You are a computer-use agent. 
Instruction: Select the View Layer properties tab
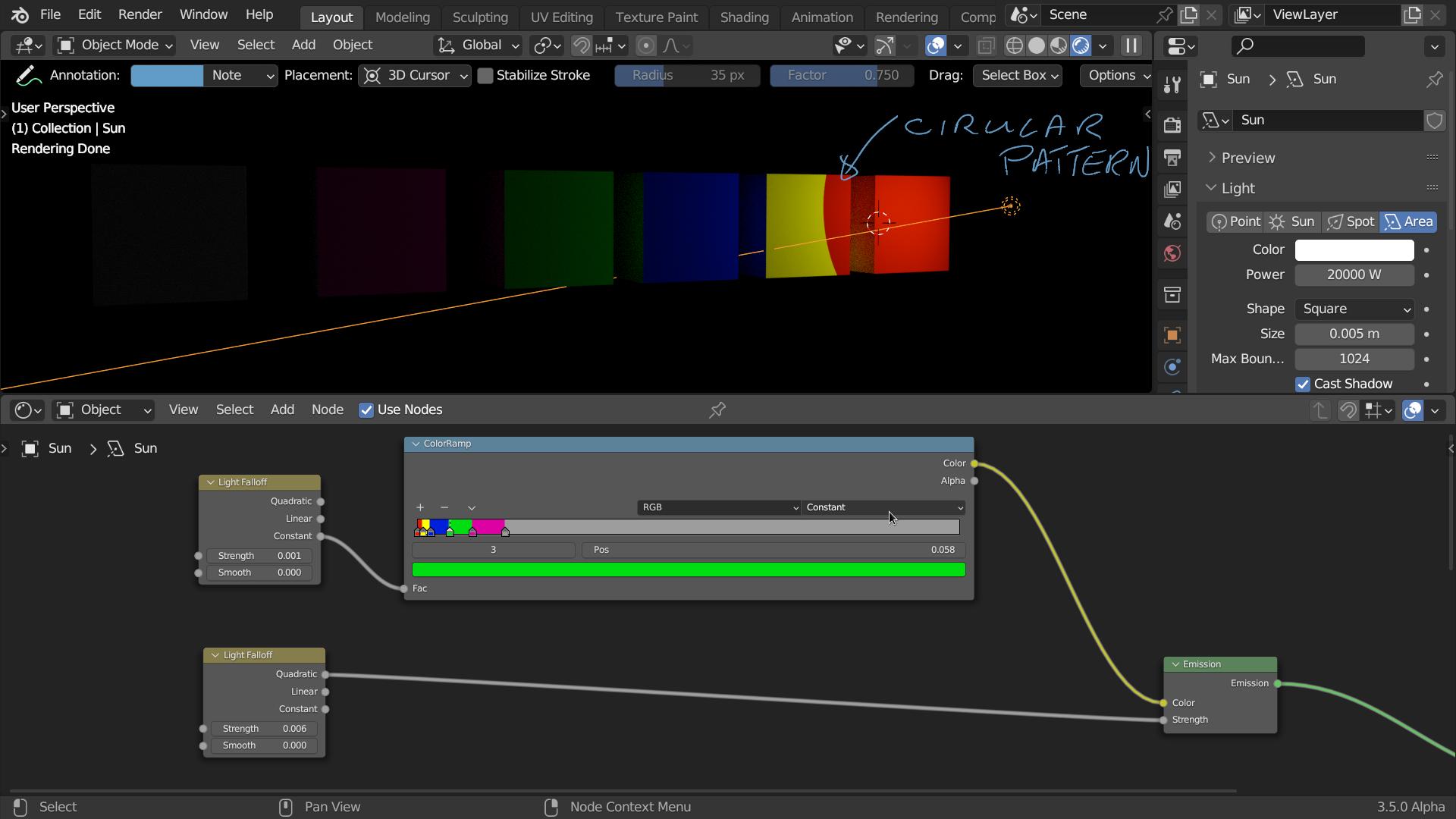1172,190
